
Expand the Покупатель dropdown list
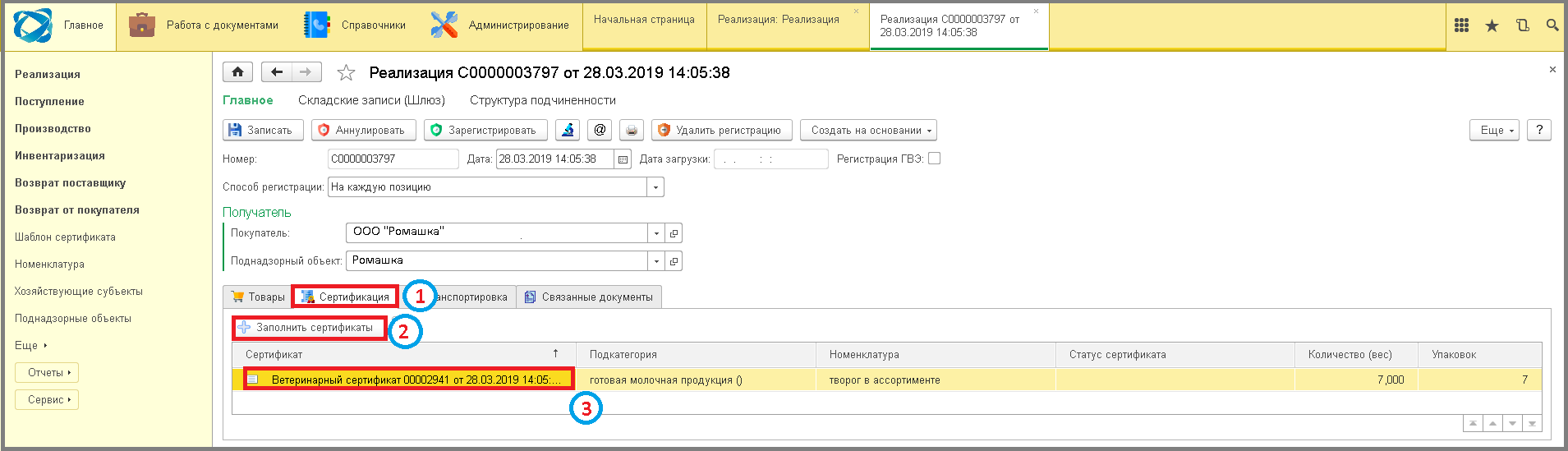coord(655,233)
